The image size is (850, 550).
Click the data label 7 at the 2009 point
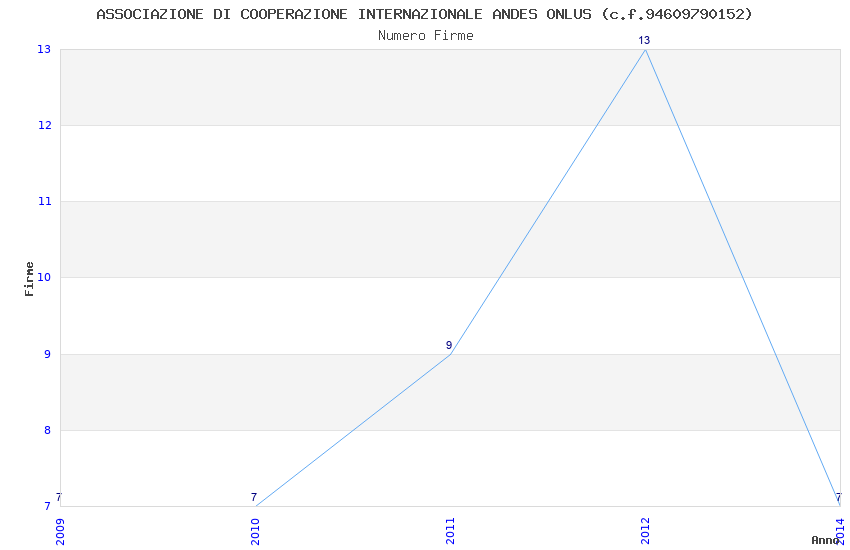59,497
